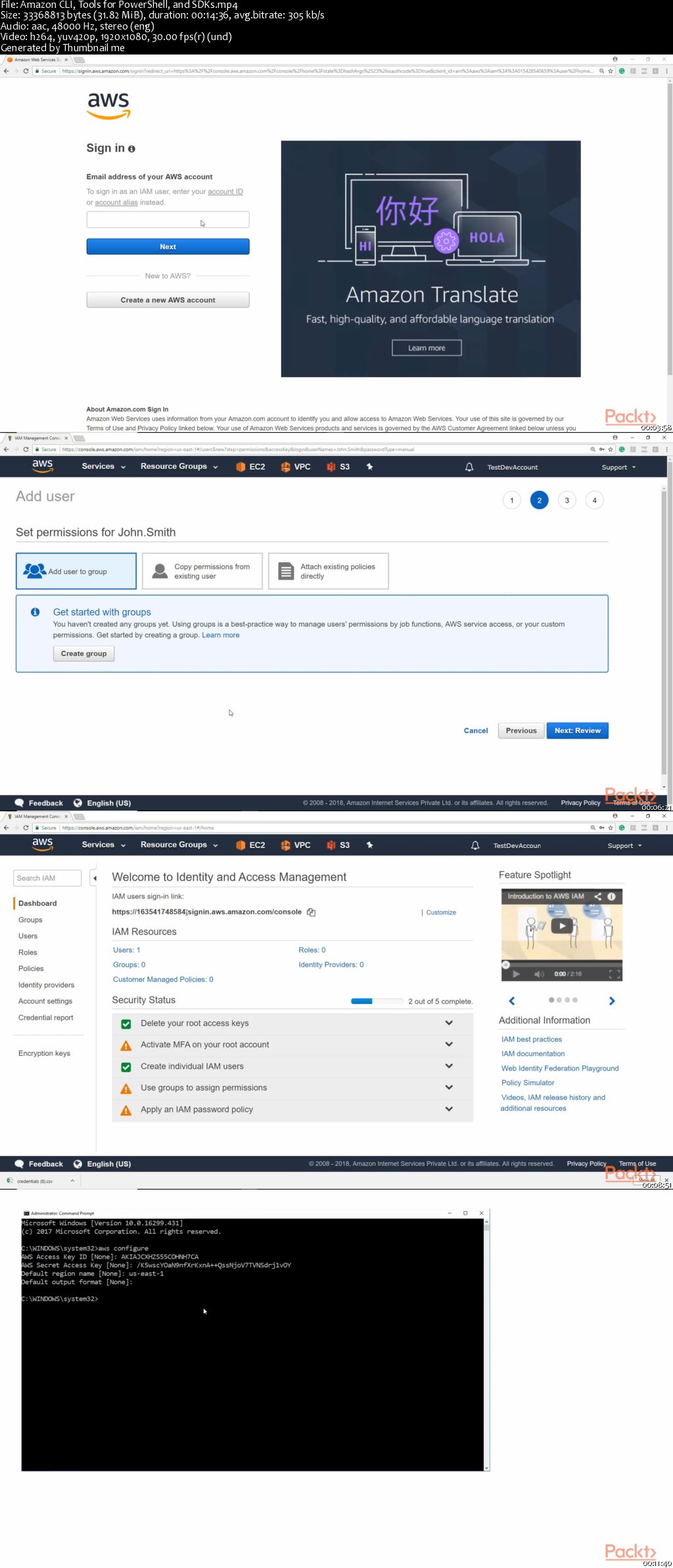
Task: Click the info icon beside Sign in
Action: coord(131,149)
